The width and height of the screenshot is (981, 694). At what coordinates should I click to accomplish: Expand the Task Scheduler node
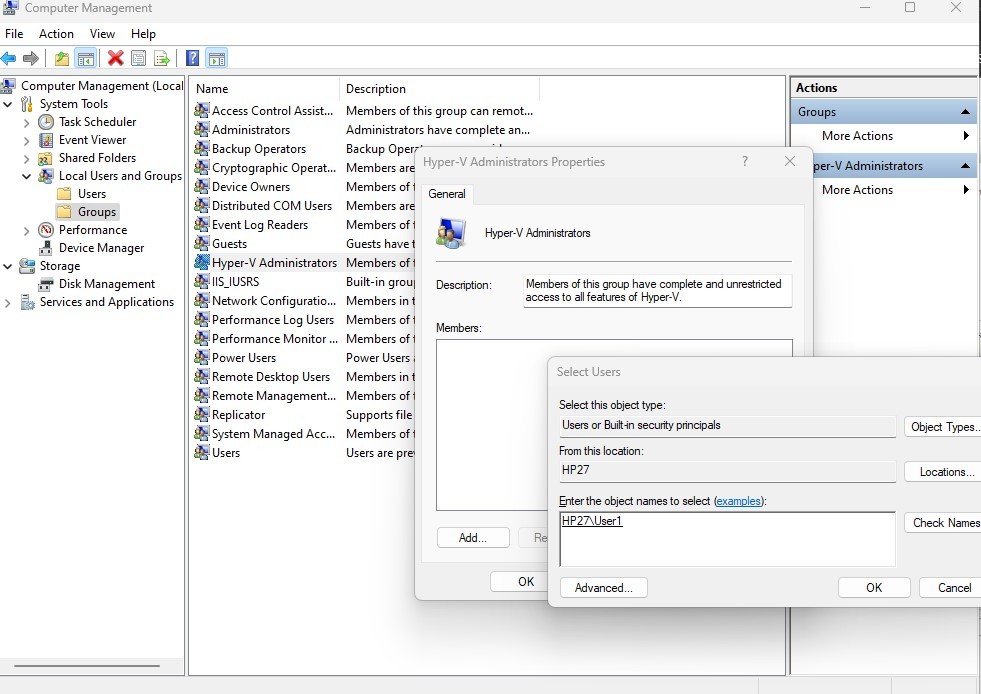click(26, 122)
